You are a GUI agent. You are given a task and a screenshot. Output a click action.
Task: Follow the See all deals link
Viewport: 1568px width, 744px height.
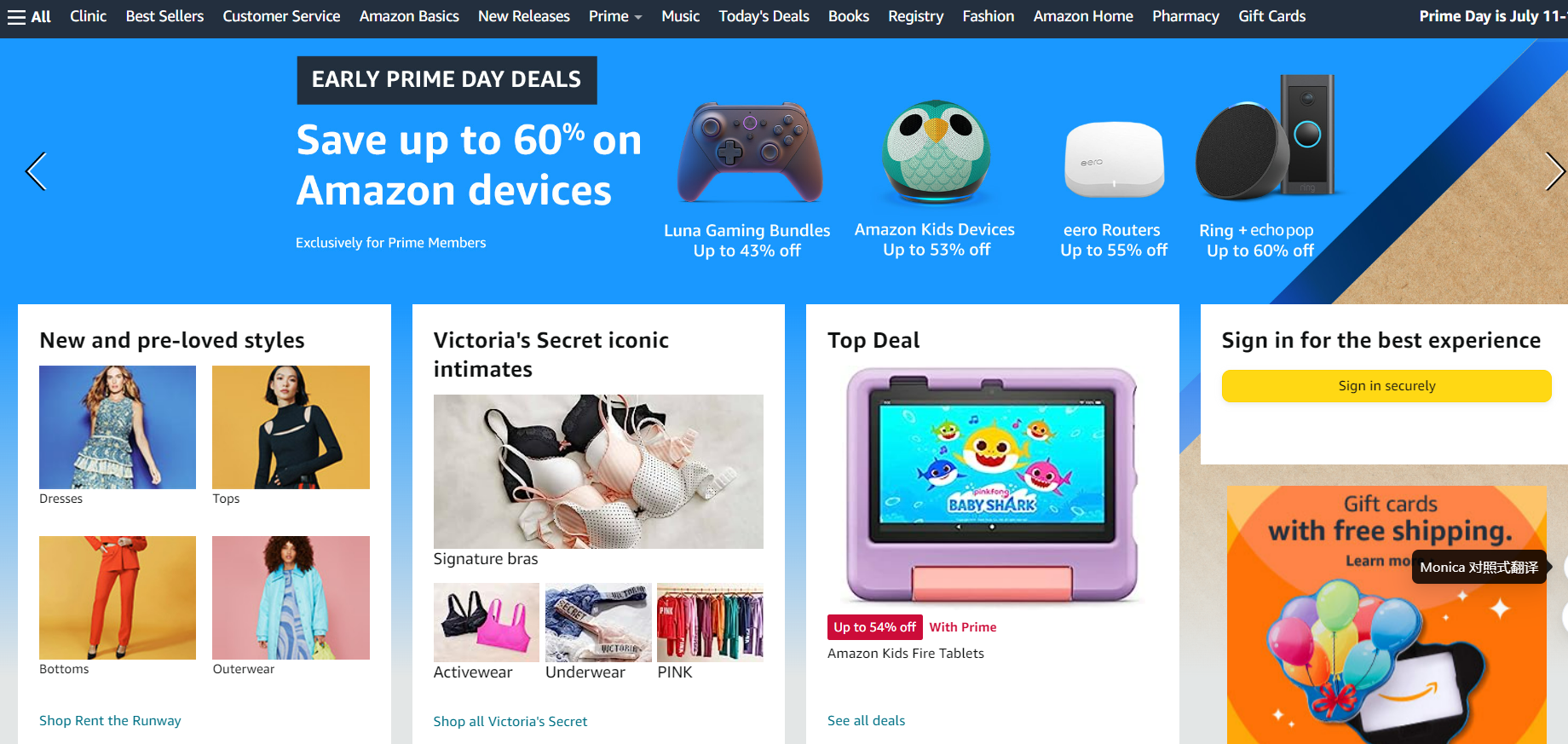tap(866, 721)
